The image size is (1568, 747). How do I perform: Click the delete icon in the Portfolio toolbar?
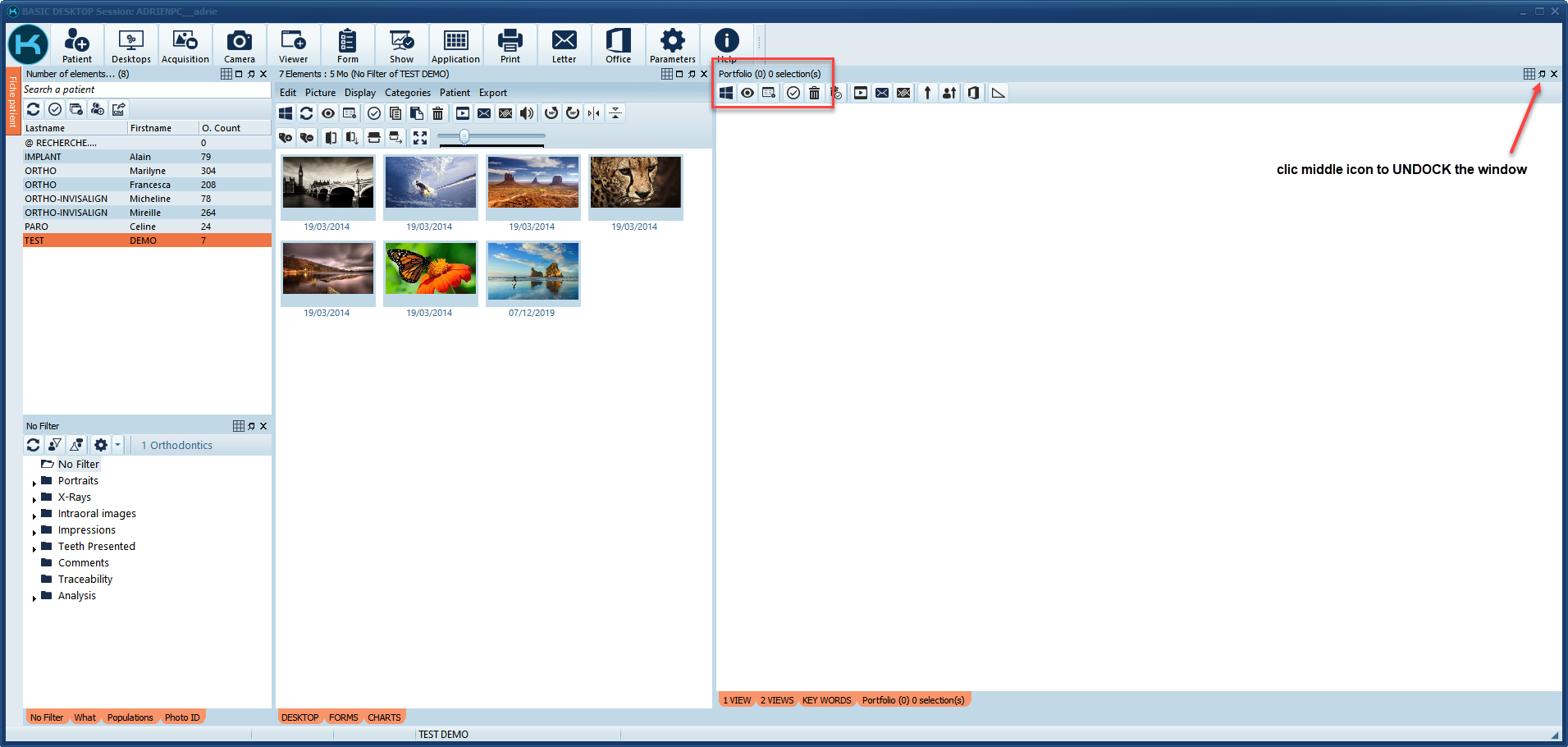(x=813, y=93)
